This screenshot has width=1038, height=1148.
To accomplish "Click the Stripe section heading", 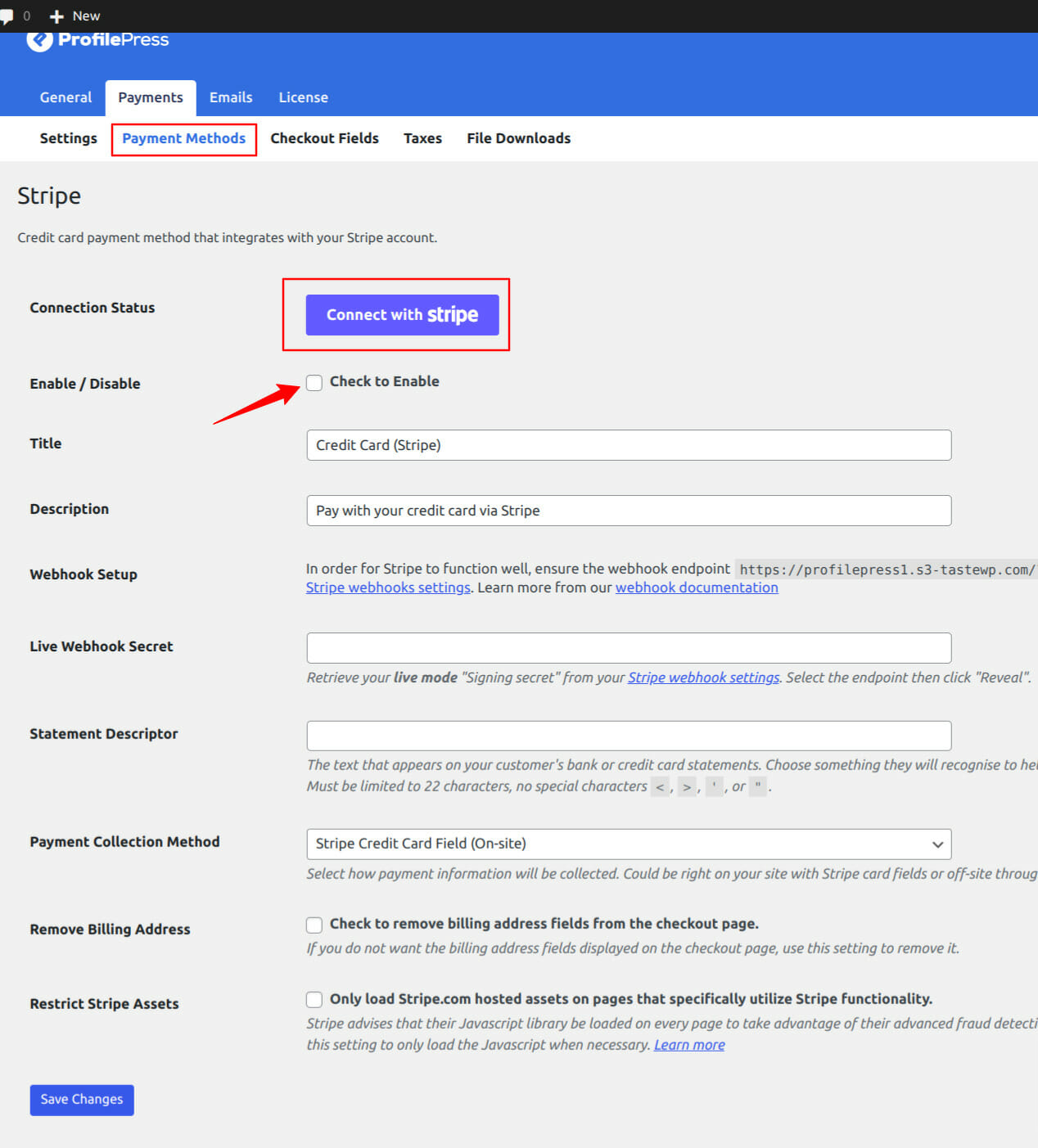I will coord(49,196).
